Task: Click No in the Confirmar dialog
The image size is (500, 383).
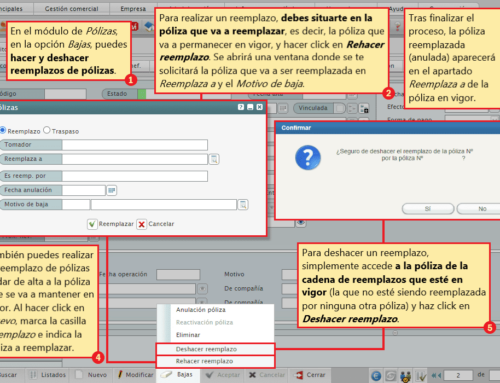Action: tap(480, 209)
